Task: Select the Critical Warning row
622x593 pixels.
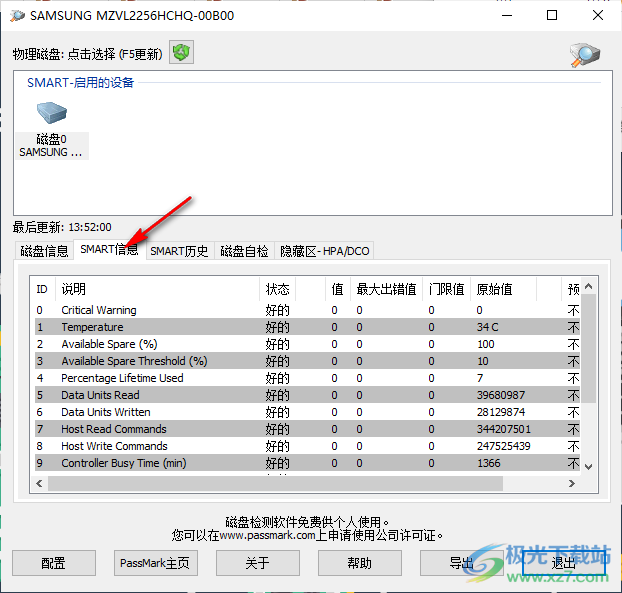Action: (x=307, y=310)
